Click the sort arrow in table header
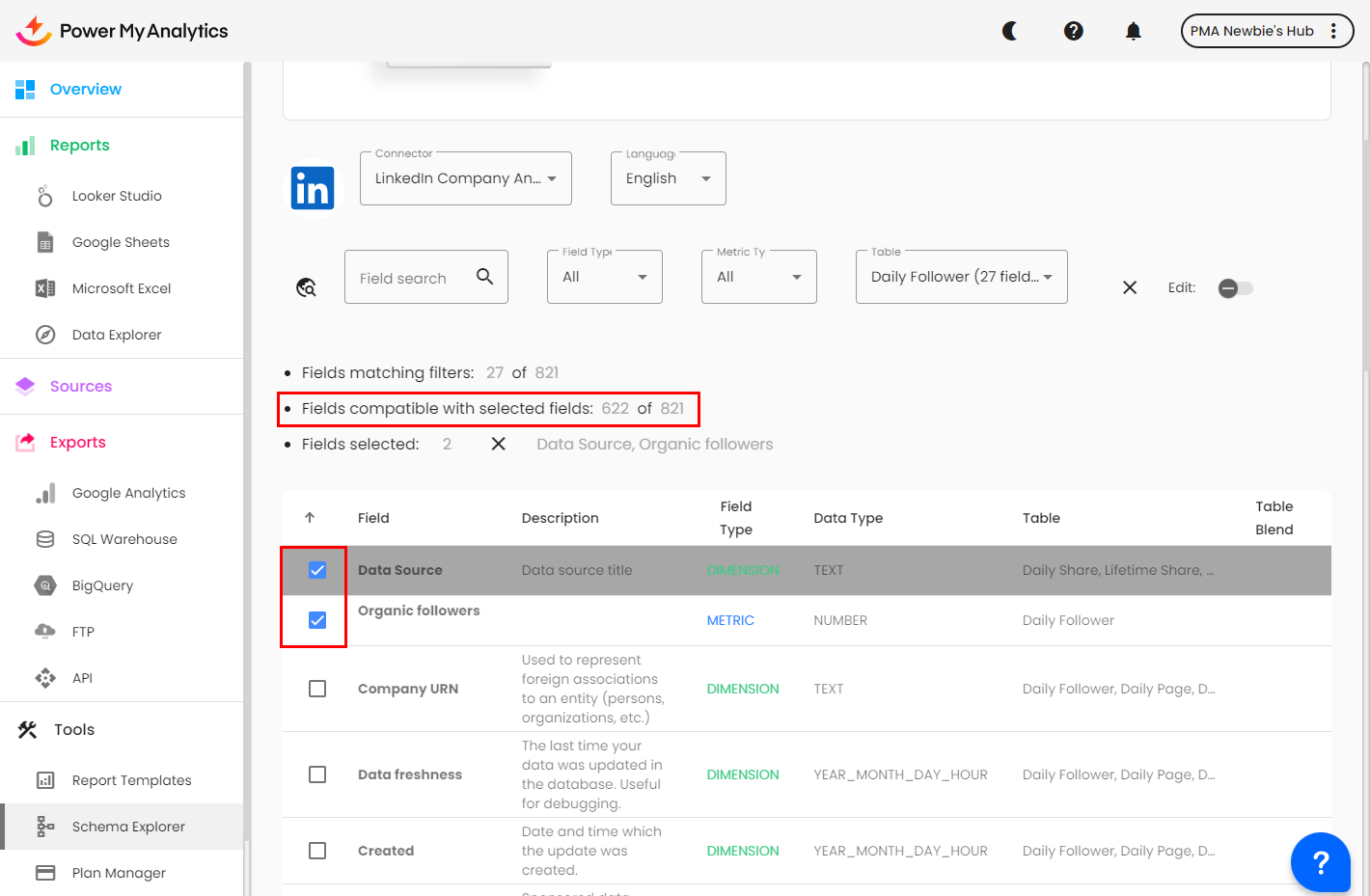1370x896 pixels. click(x=310, y=518)
